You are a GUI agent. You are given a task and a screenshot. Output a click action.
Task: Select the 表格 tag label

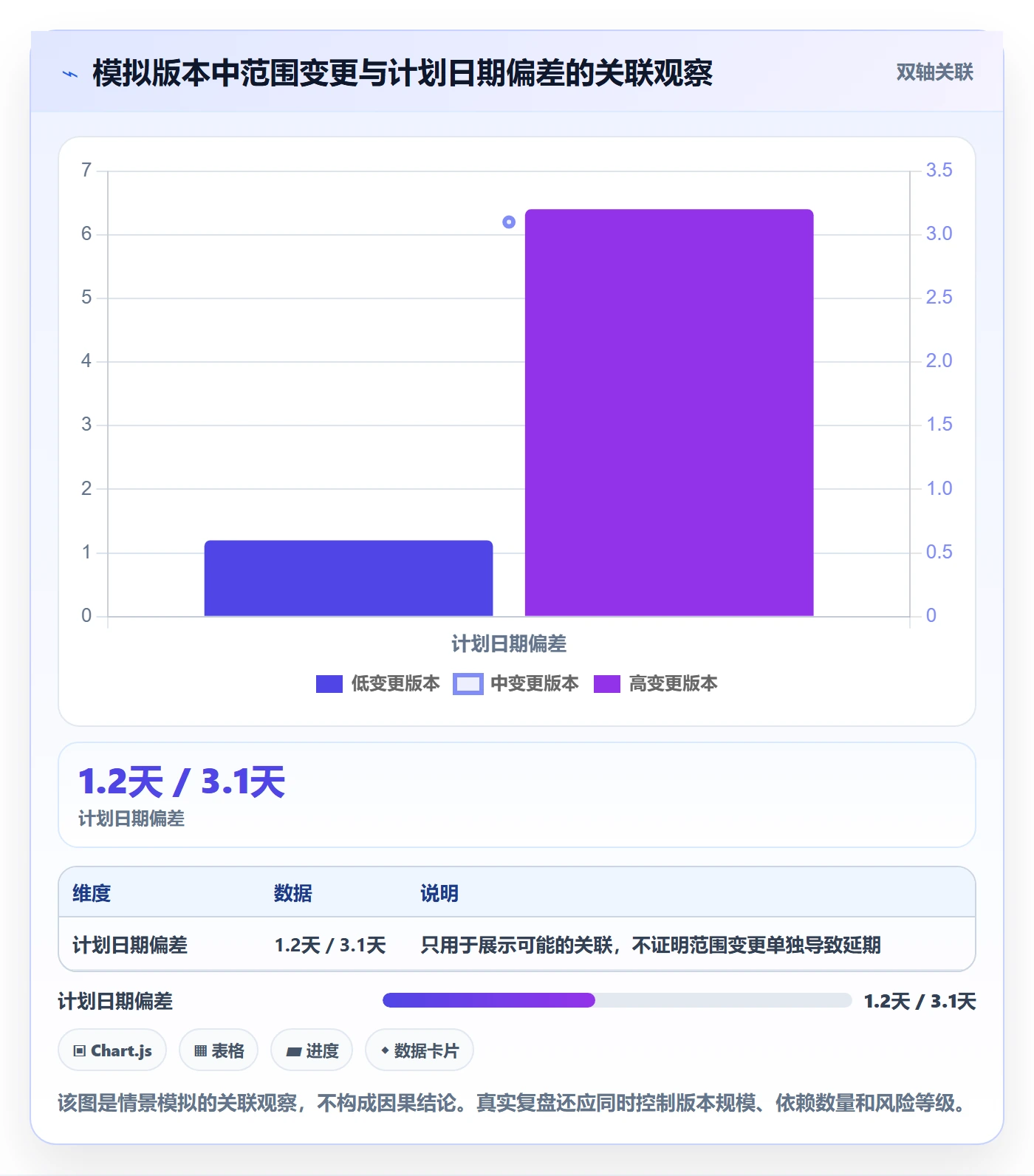click(x=227, y=1050)
